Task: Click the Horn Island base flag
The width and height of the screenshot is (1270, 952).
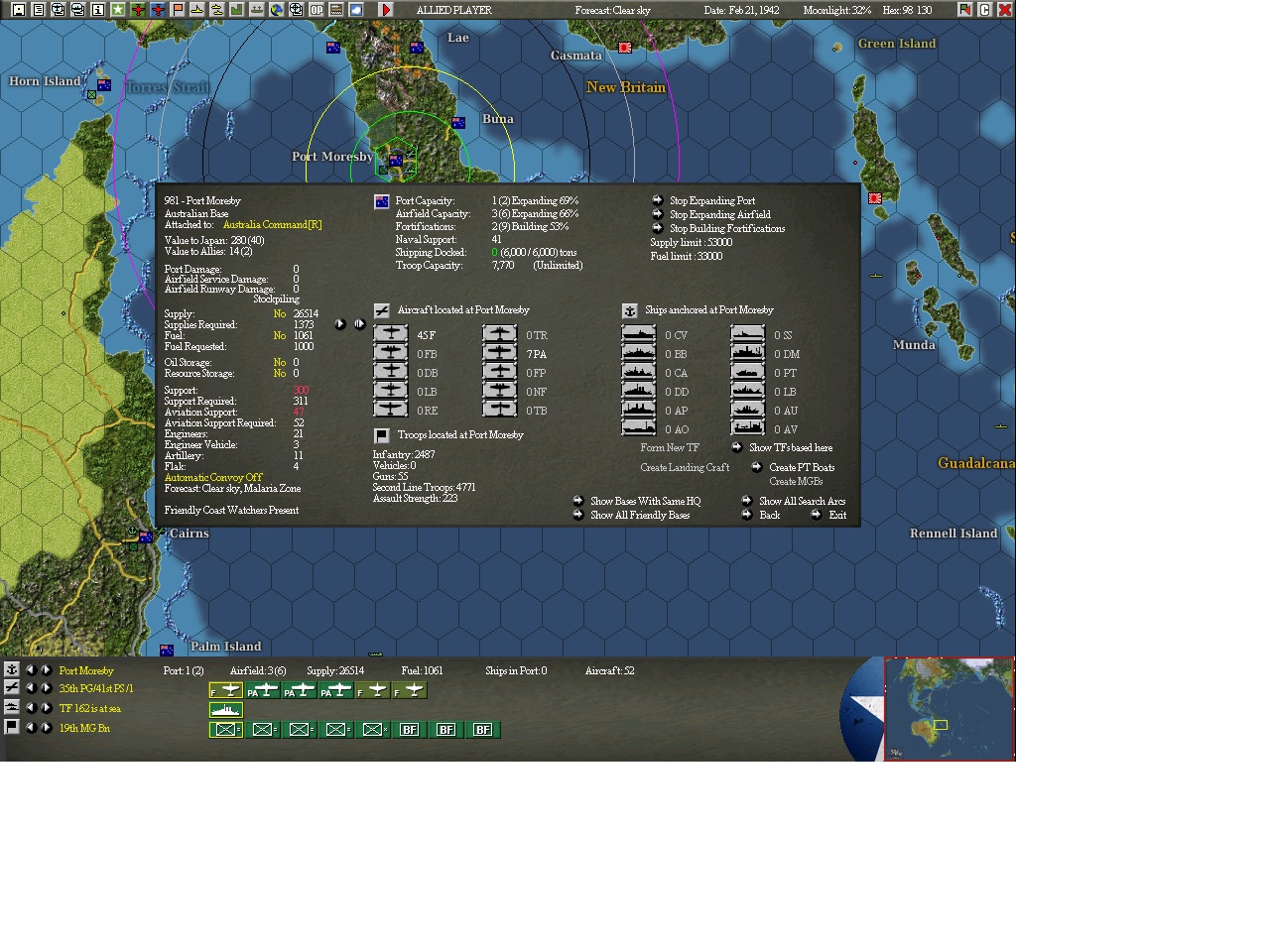Action: (104, 85)
